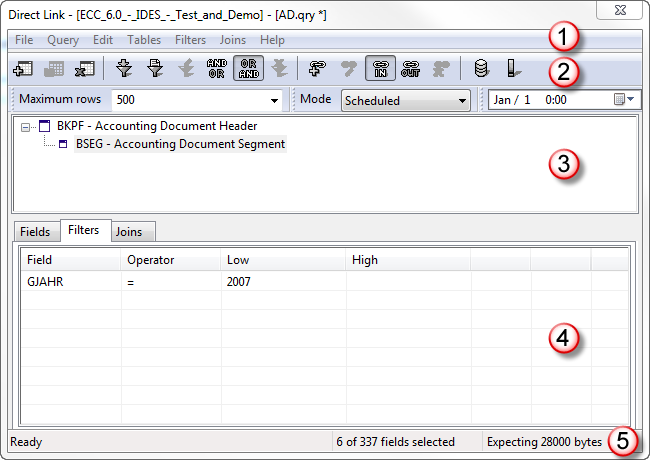The height and width of the screenshot is (460, 650).
Task: Toggle the OR/AND filter logic button
Action: tap(248, 68)
